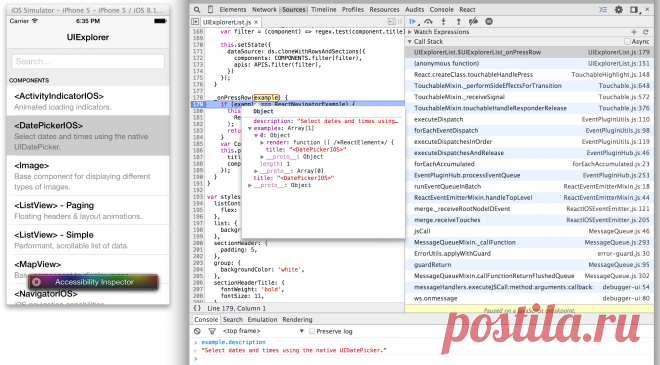The width and height of the screenshot is (660, 365).
Task: Select the Sources panel
Action: point(294,9)
